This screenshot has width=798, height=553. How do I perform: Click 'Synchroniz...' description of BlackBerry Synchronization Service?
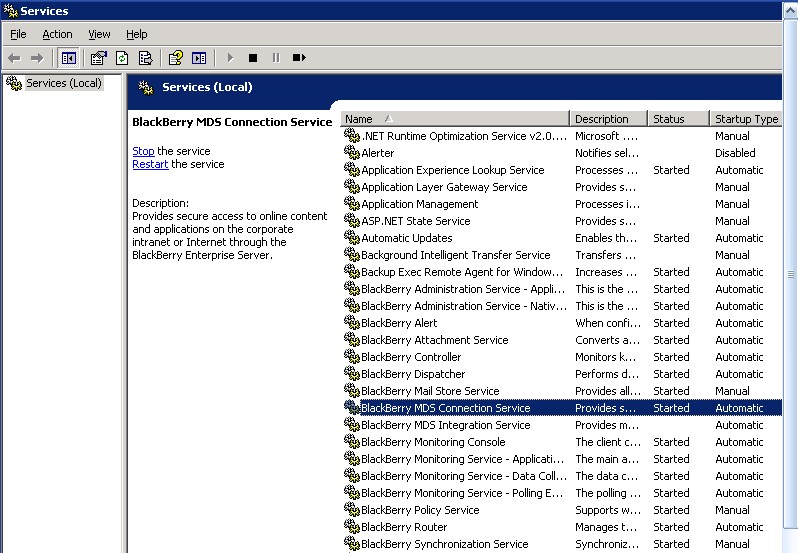(607, 544)
